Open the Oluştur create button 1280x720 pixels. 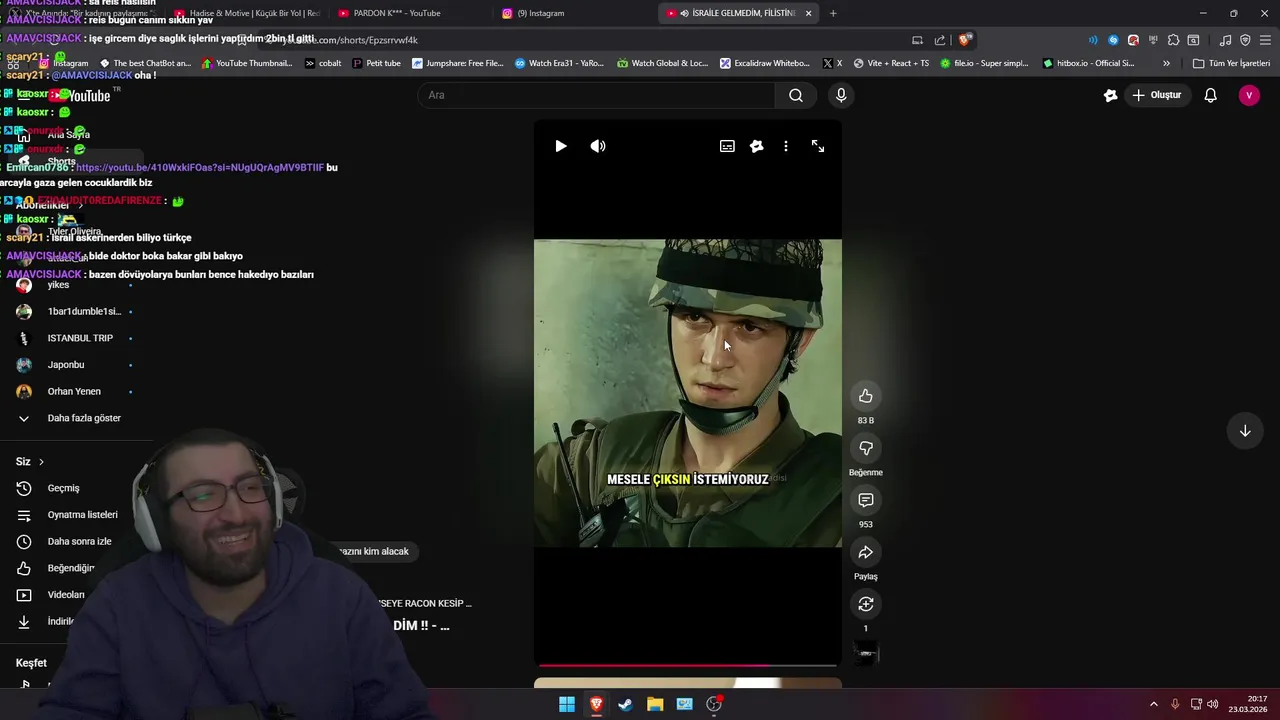(x=1157, y=95)
